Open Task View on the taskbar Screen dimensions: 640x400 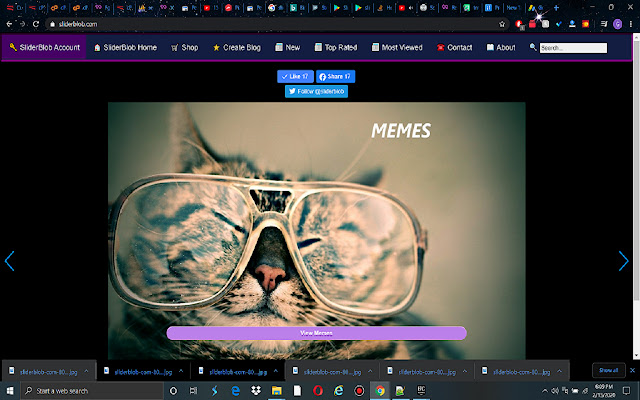[x=193, y=391]
